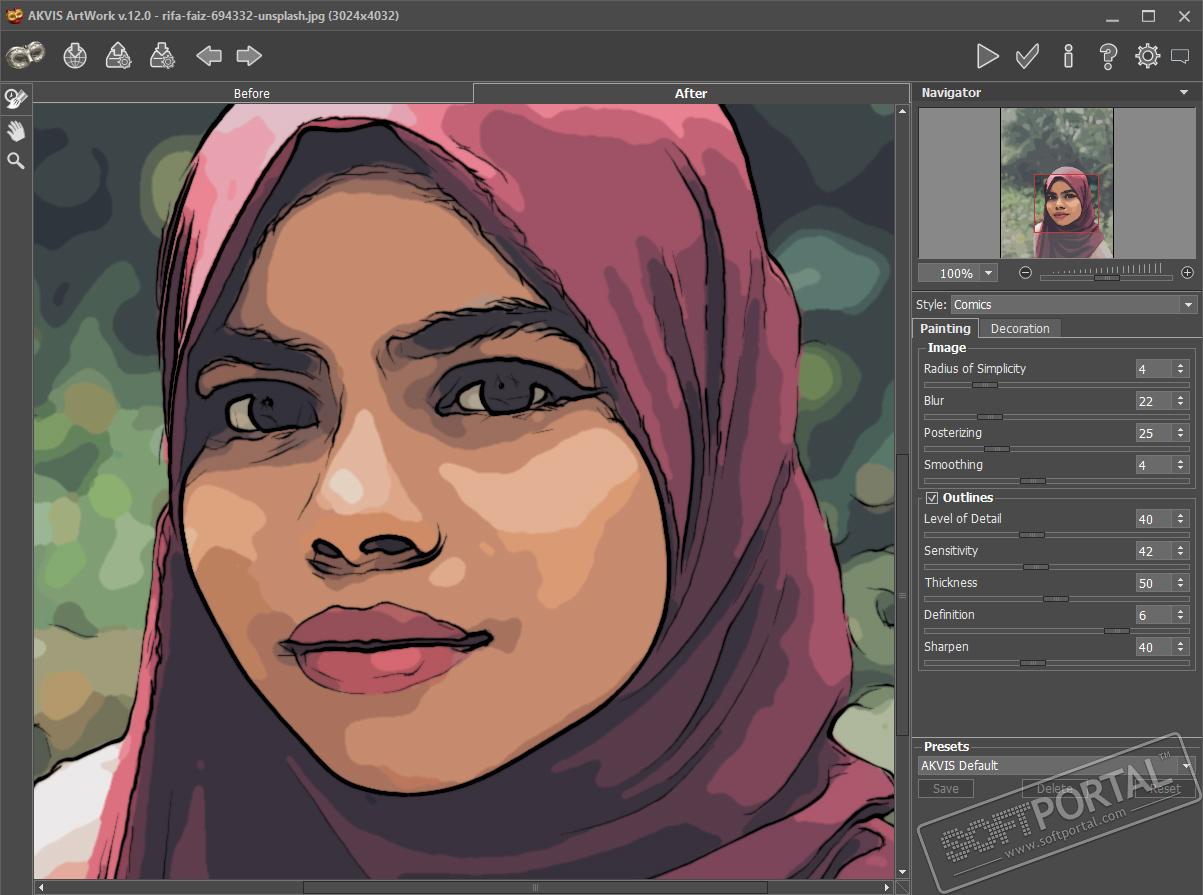This screenshot has height=895, width=1203.
Task: Click the open image globe icon
Action: click(x=75, y=56)
